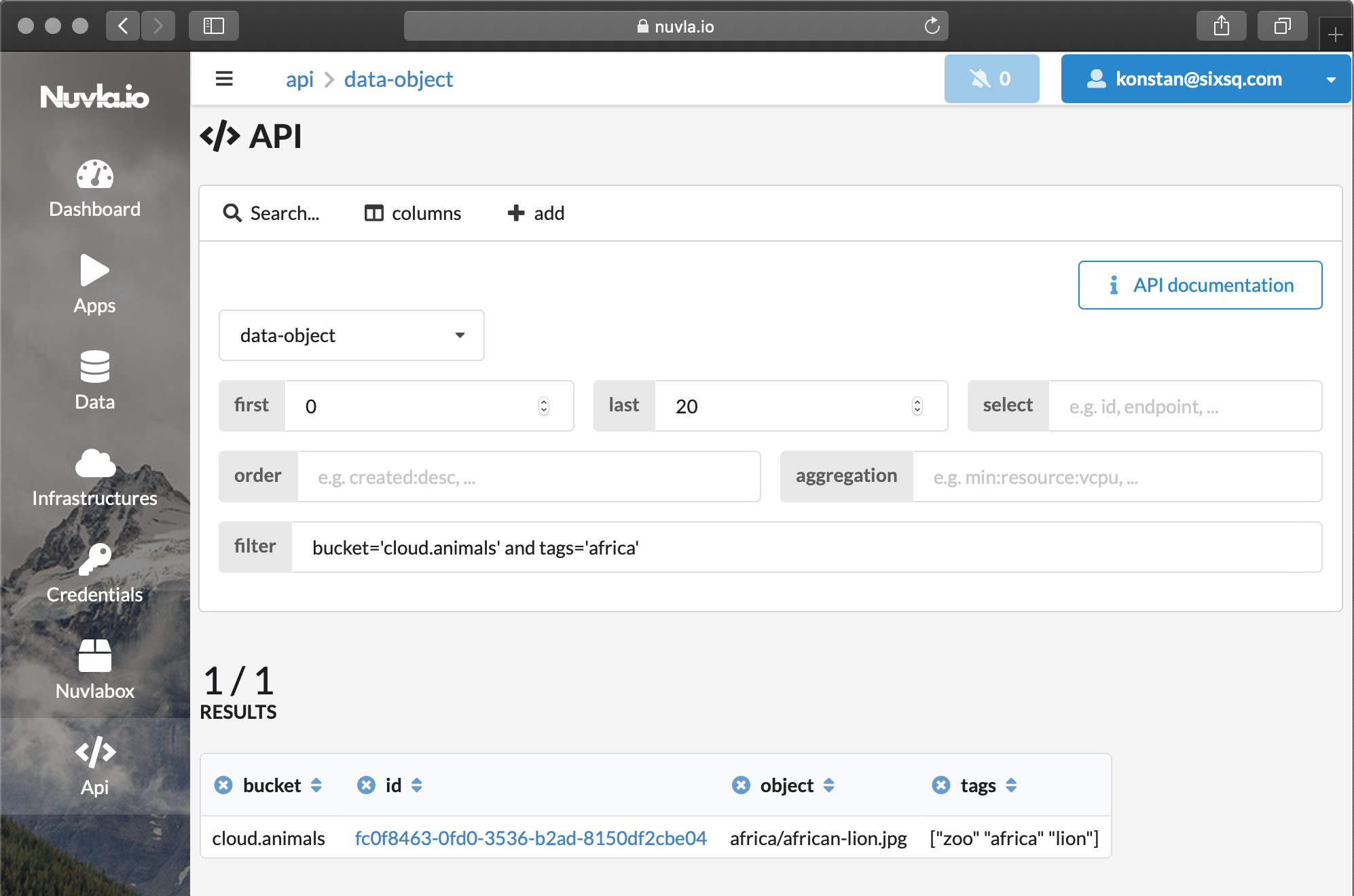Open the Dashboard from the sidebar
Viewport: 1354px width, 896px height.
(x=94, y=189)
